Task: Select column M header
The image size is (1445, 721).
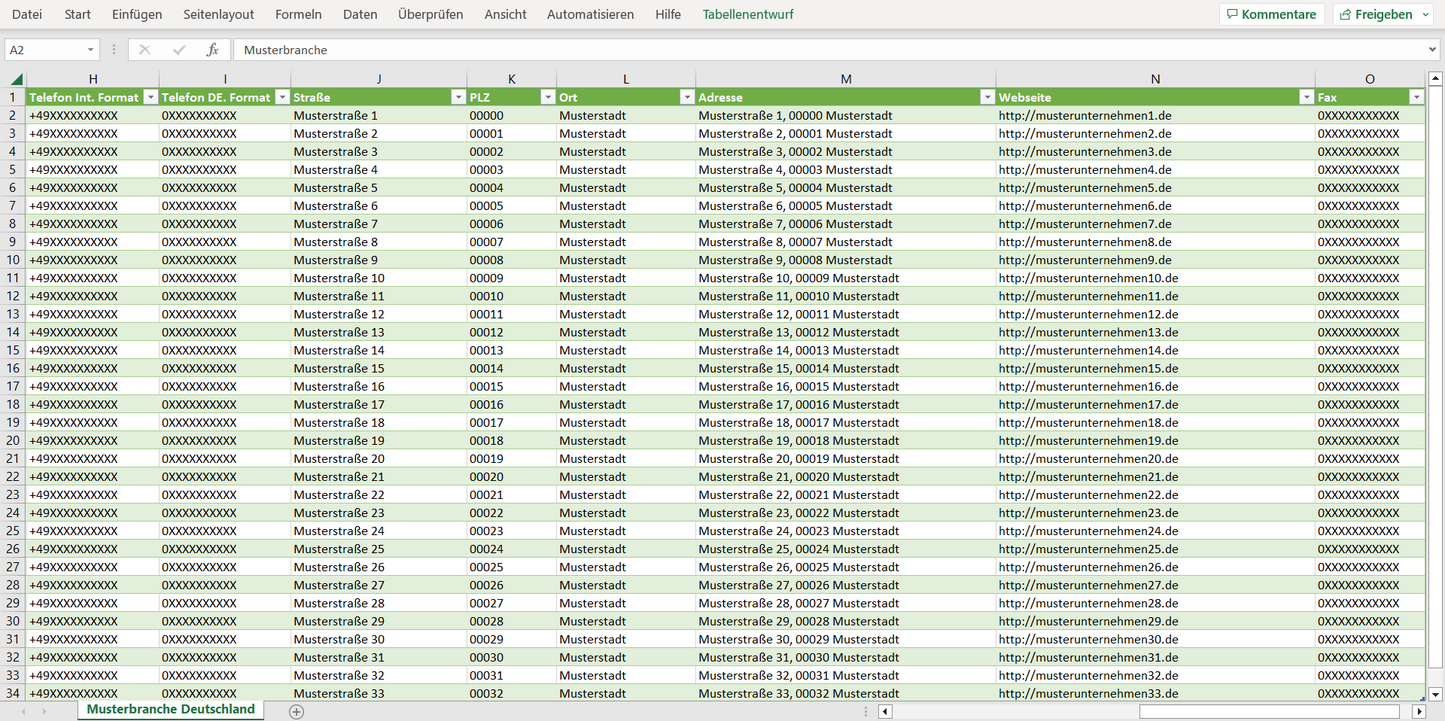Action: 846,79
